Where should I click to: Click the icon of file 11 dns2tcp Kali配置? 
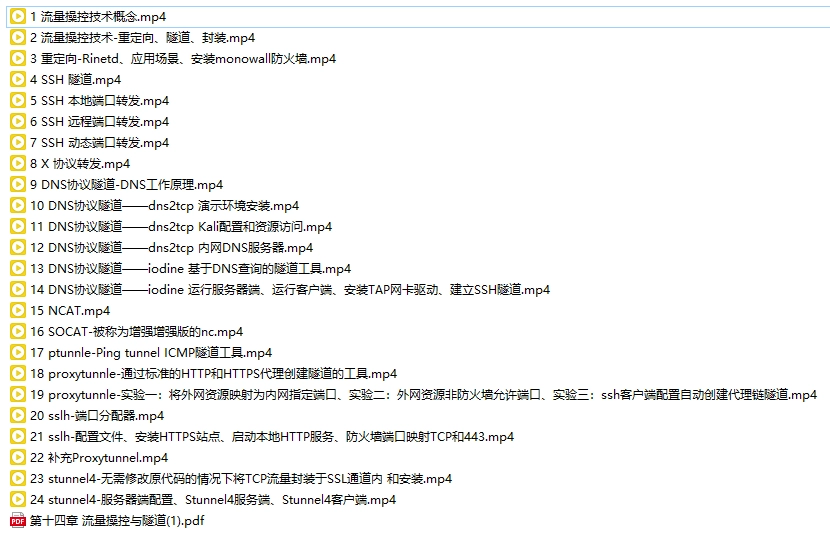[17, 227]
